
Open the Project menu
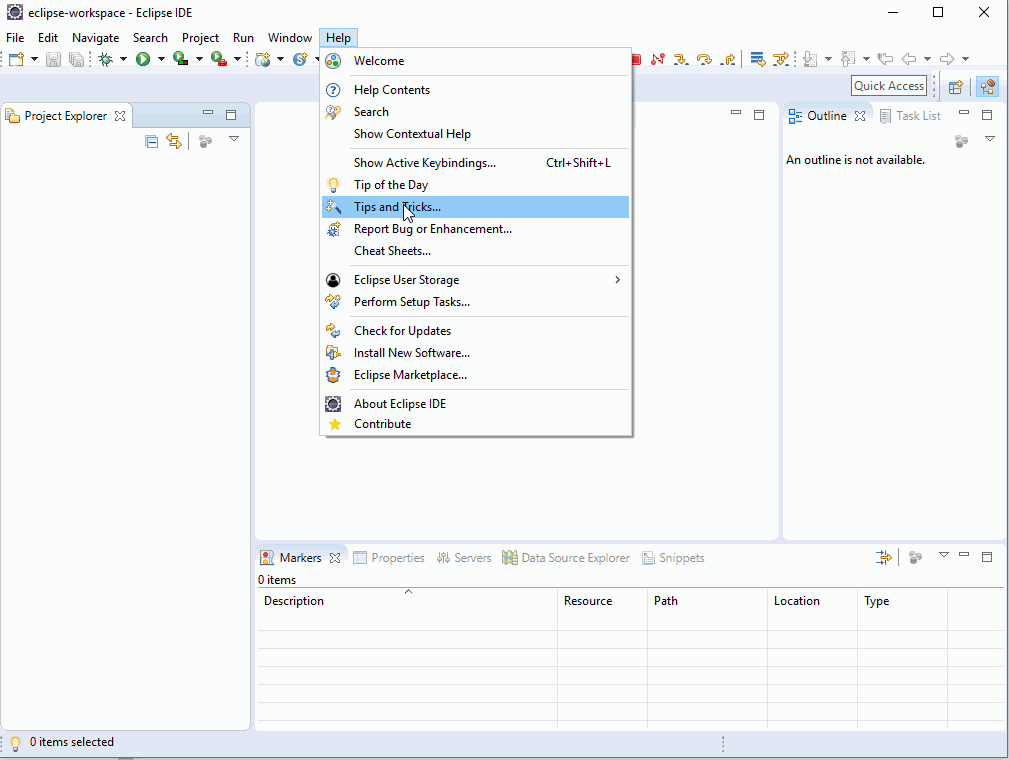[200, 38]
